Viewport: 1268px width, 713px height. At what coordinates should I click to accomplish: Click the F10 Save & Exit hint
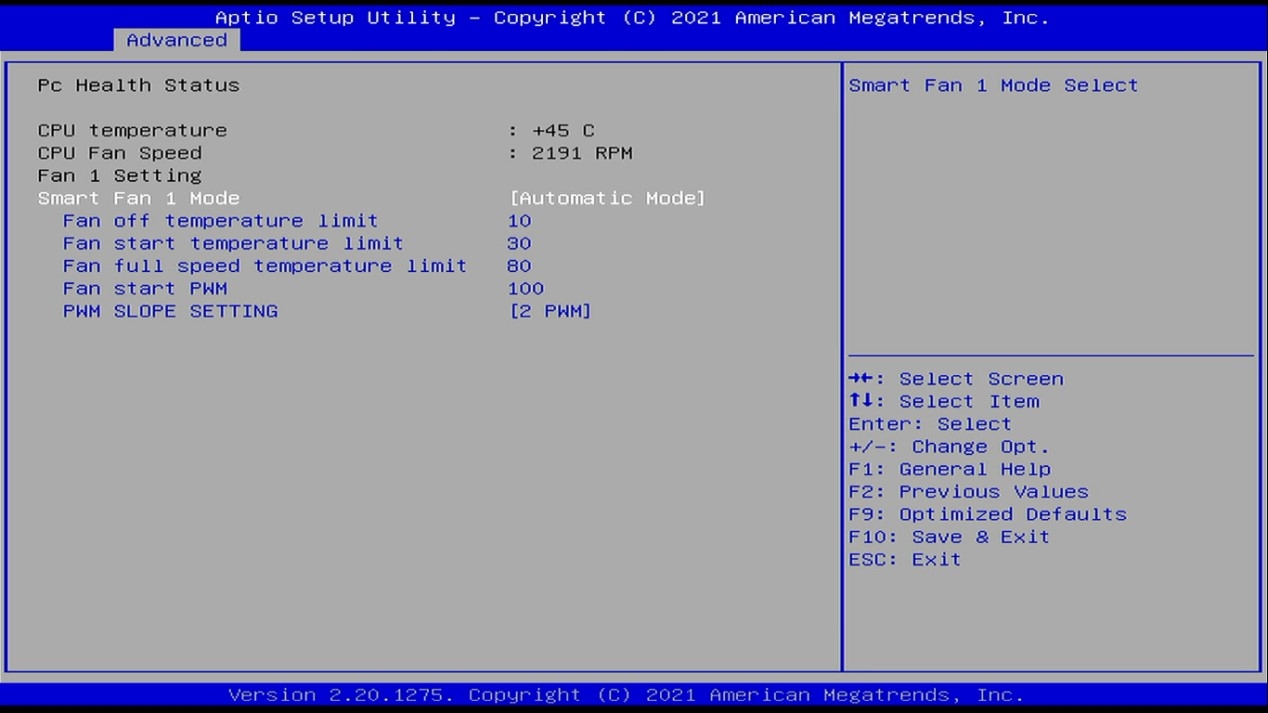[x=949, y=537]
